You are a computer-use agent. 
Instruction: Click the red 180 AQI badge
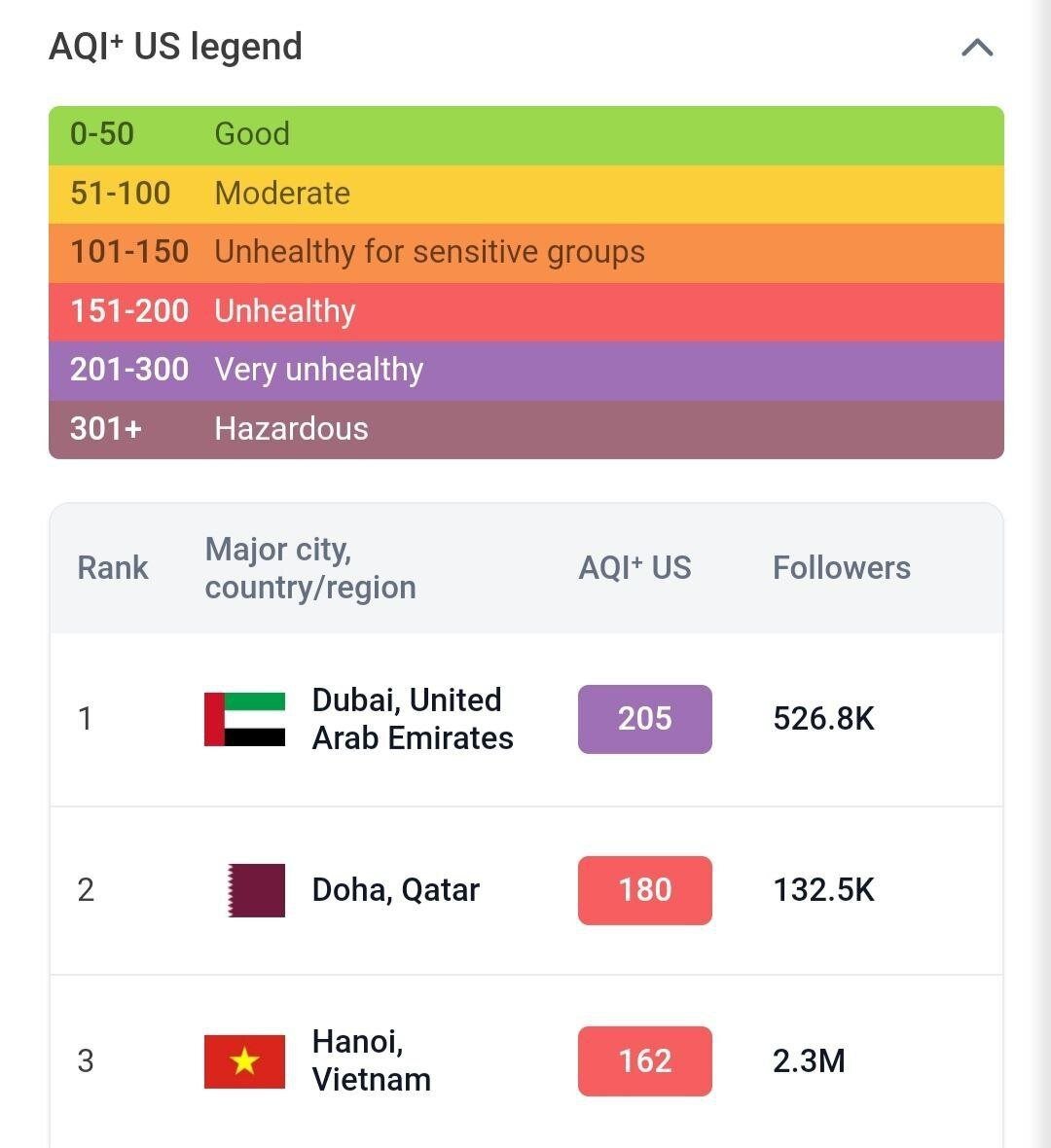click(x=644, y=890)
